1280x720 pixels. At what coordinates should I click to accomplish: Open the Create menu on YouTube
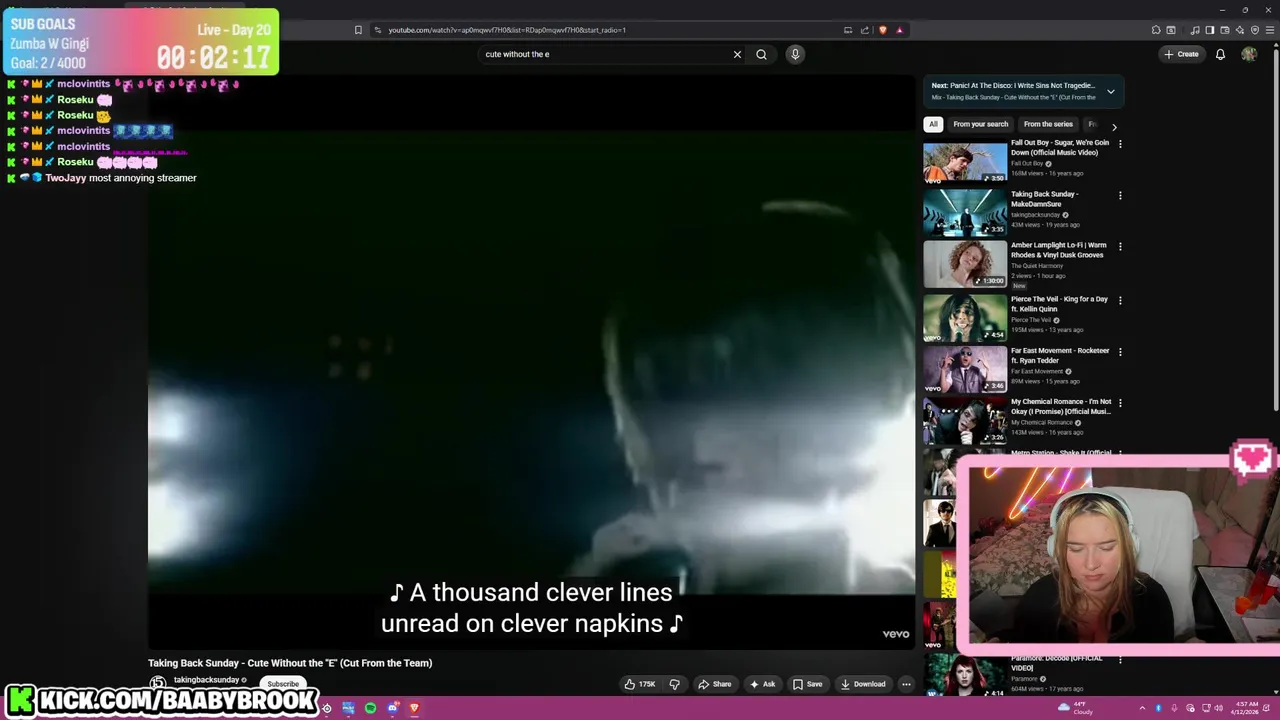[x=1181, y=54]
